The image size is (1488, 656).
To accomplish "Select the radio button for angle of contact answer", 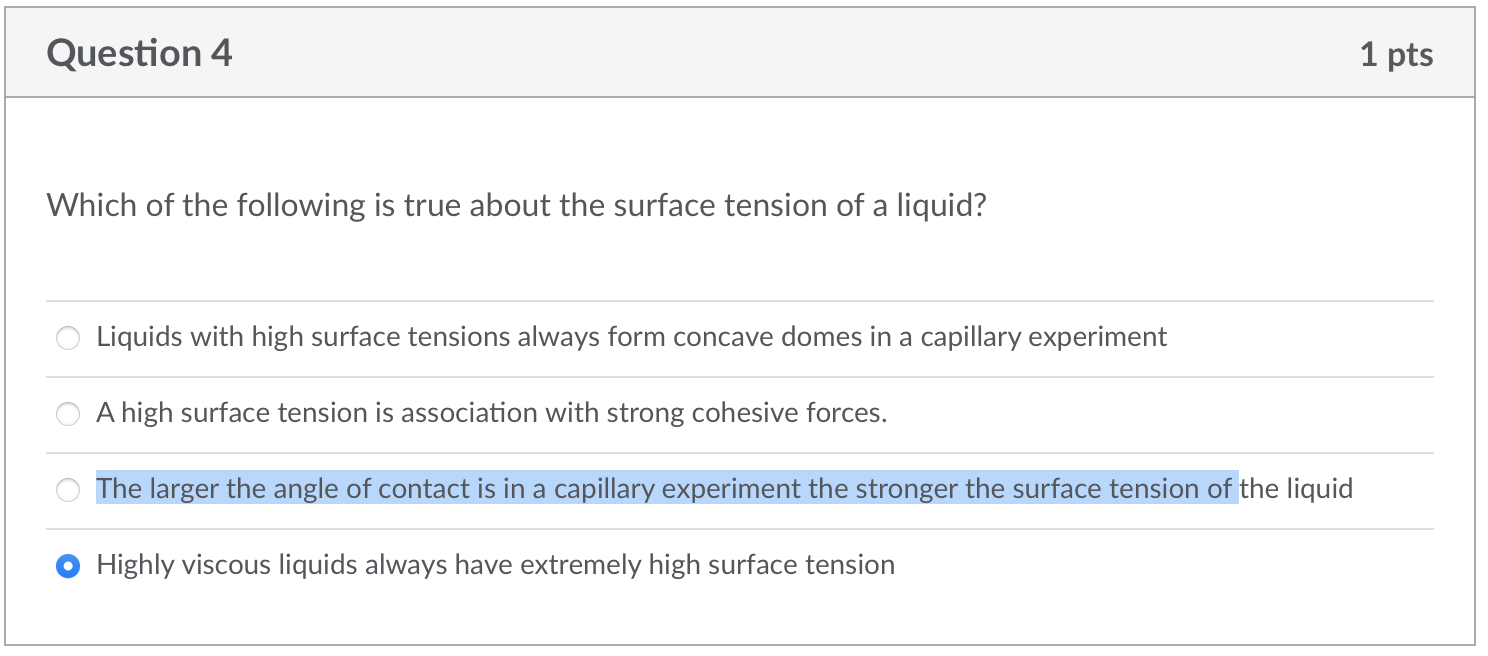I will pyautogui.click(x=67, y=490).
